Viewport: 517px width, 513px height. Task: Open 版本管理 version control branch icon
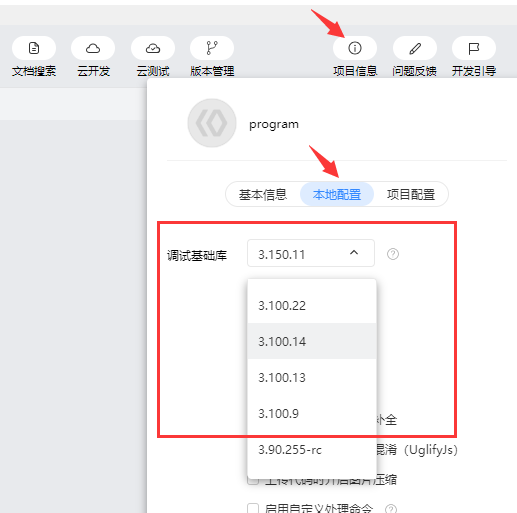tap(212, 48)
